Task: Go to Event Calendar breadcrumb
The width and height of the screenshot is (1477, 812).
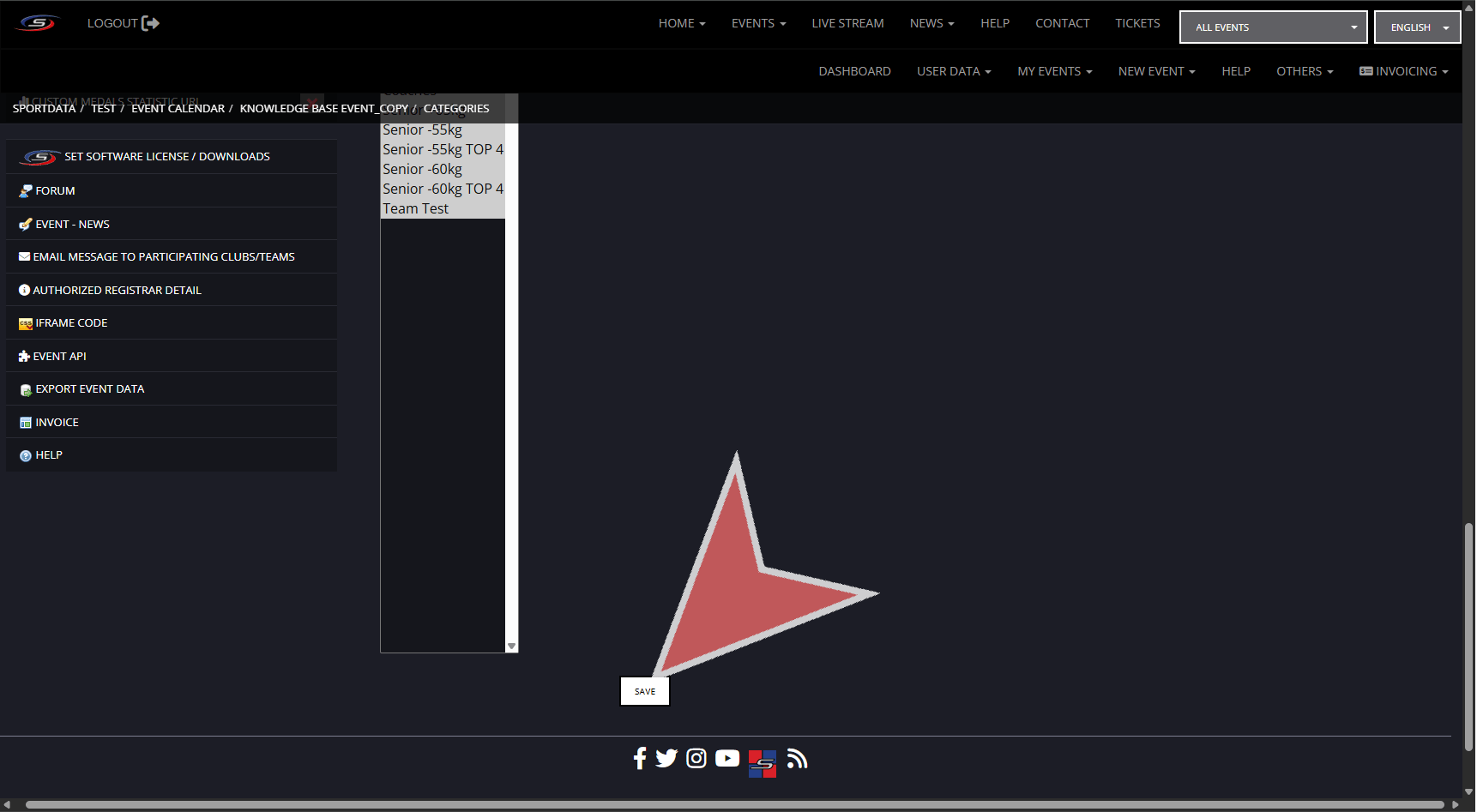Action: pos(178,109)
